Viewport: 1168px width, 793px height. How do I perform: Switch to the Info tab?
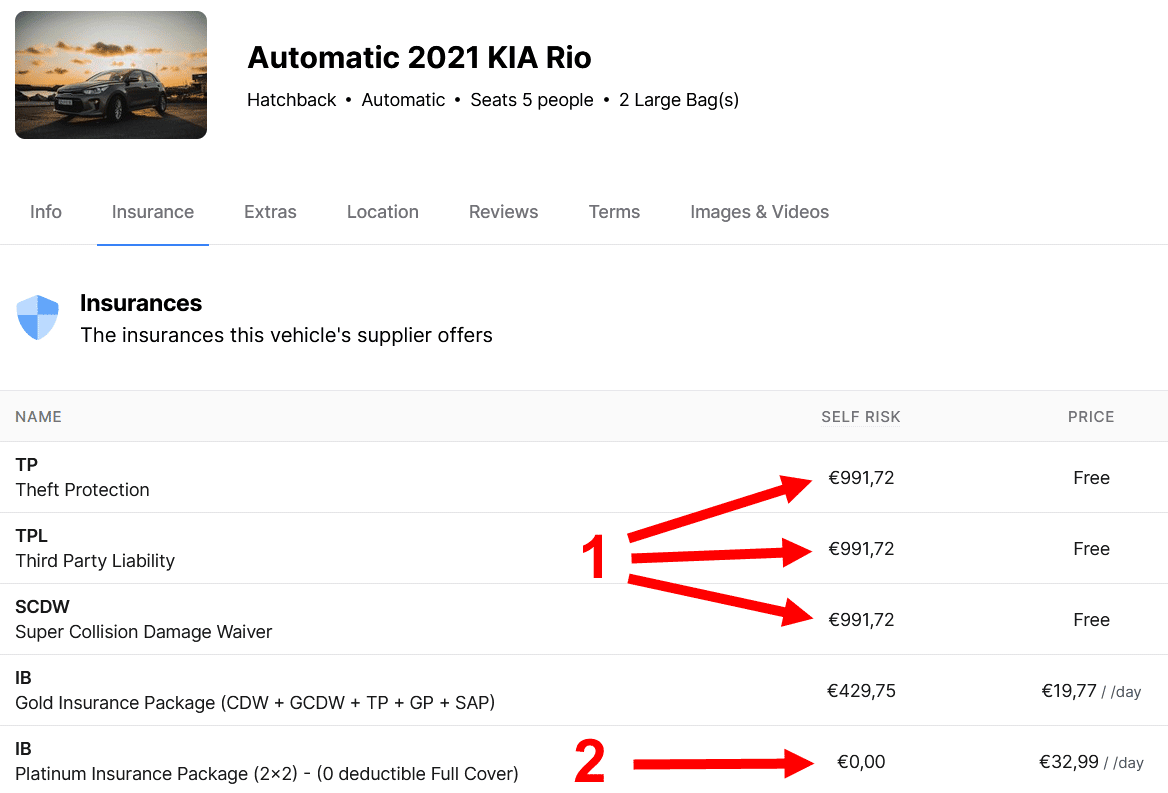(45, 212)
